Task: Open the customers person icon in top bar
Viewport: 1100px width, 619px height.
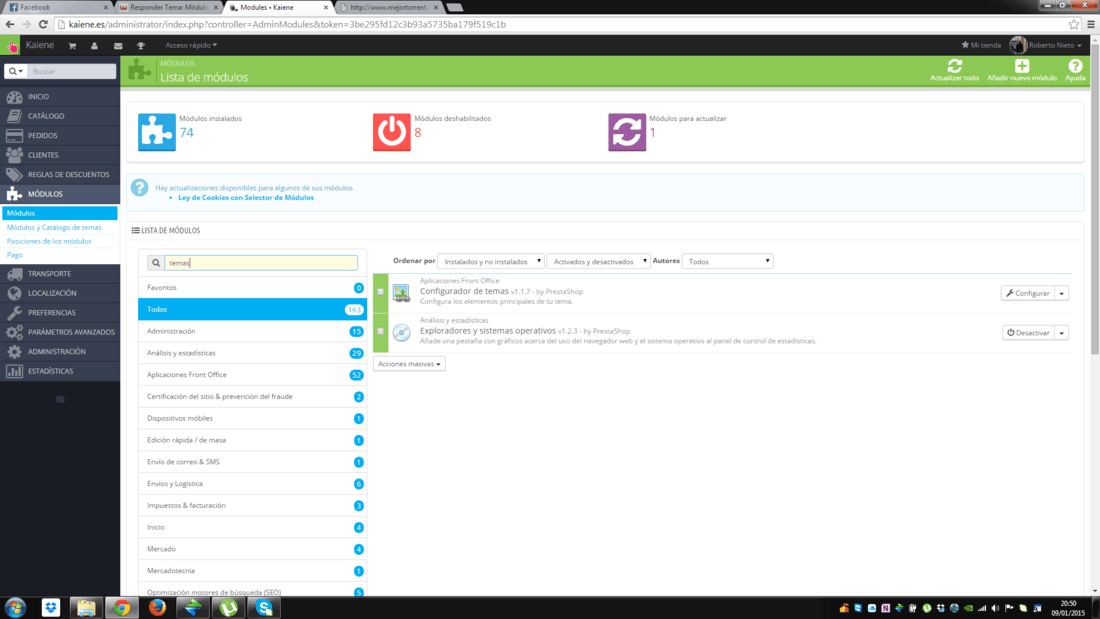Action: tap(95, 46)
